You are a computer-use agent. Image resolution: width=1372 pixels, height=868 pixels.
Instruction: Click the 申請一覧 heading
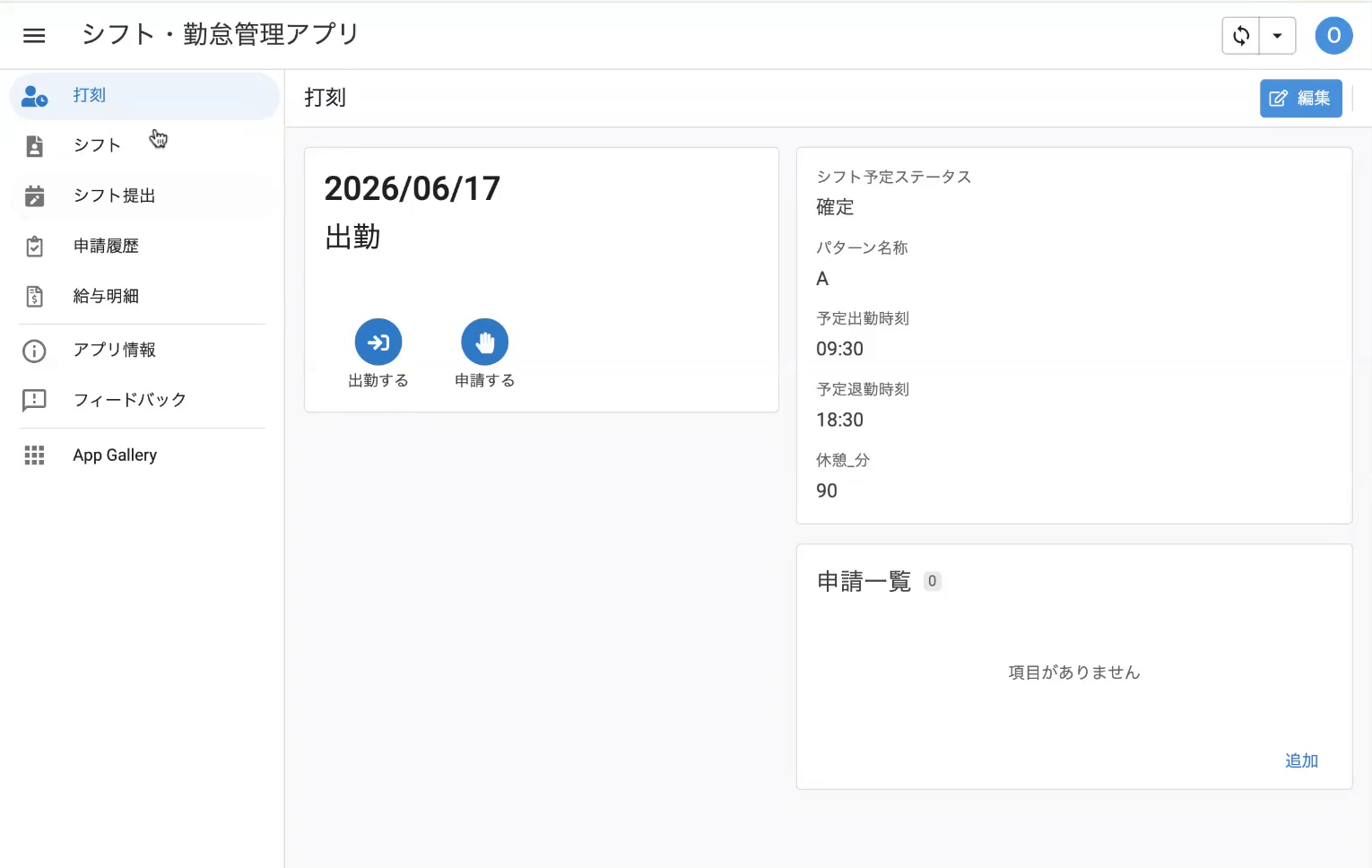(864, 582)
